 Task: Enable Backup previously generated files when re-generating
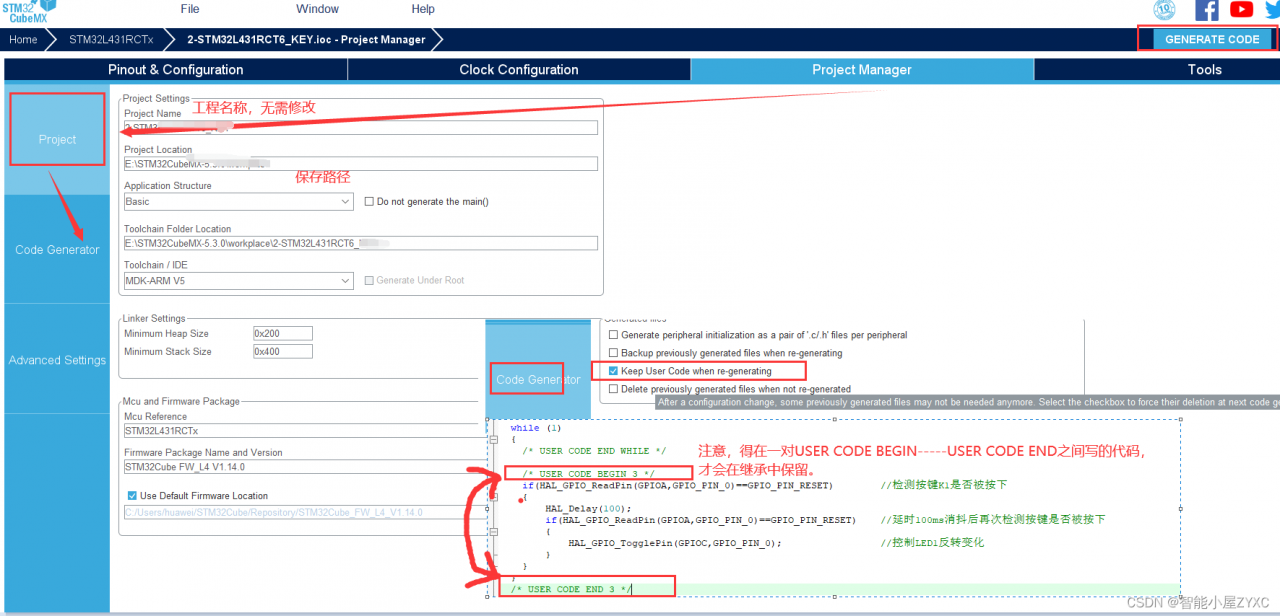pos(613,353)
